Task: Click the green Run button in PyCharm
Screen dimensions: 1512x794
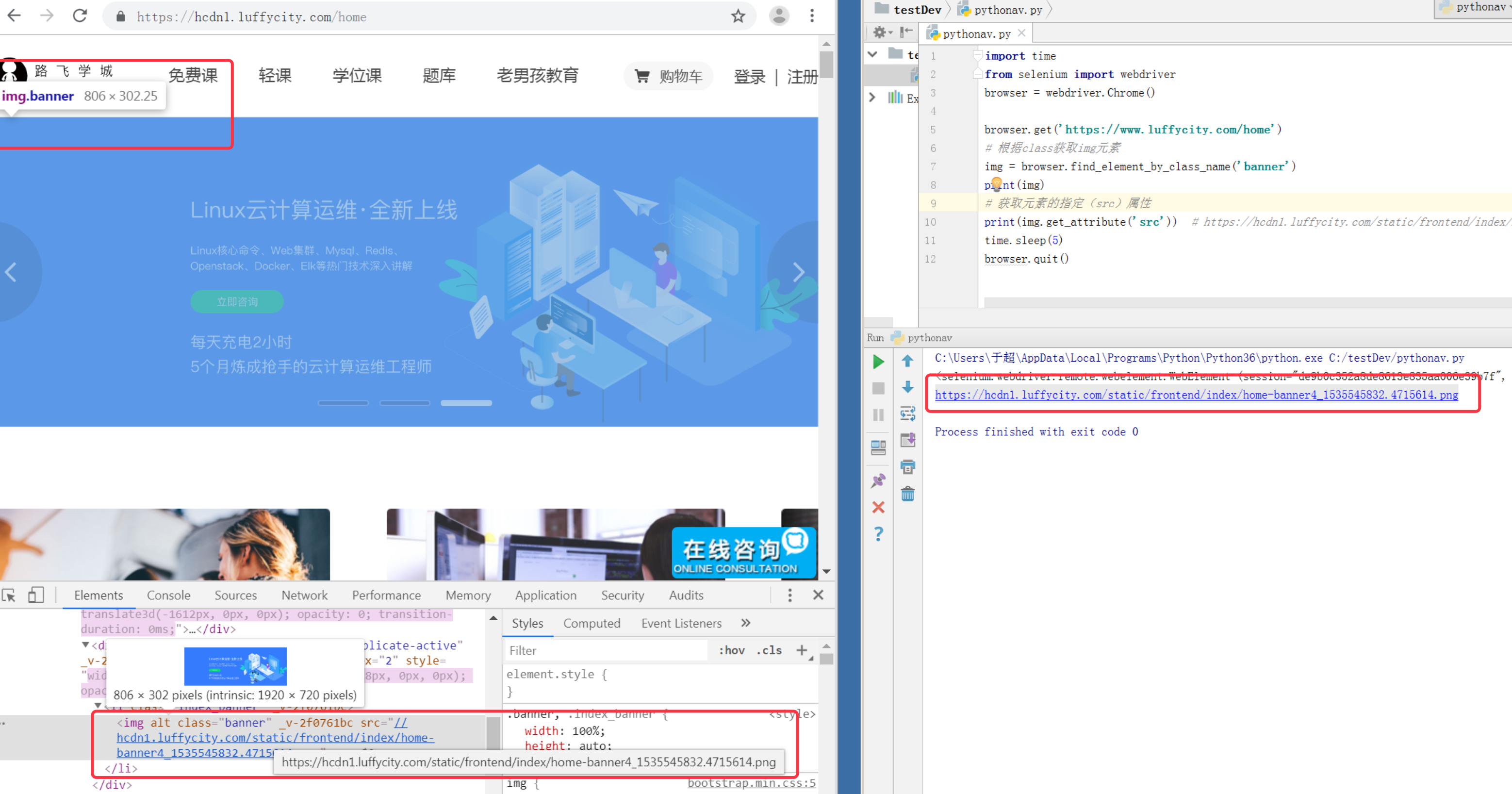Action: tap(878, 362)
